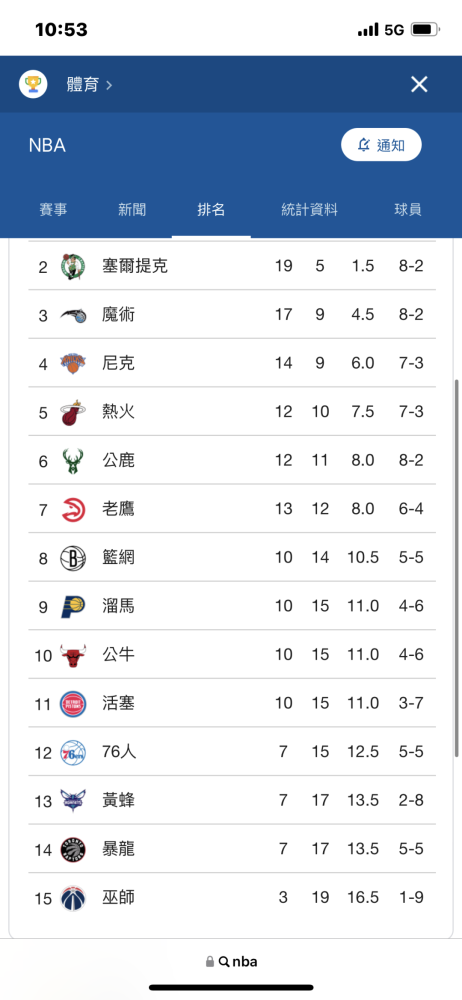Tap the Knicks team logo
The image size is (462, 1000).
73,364
